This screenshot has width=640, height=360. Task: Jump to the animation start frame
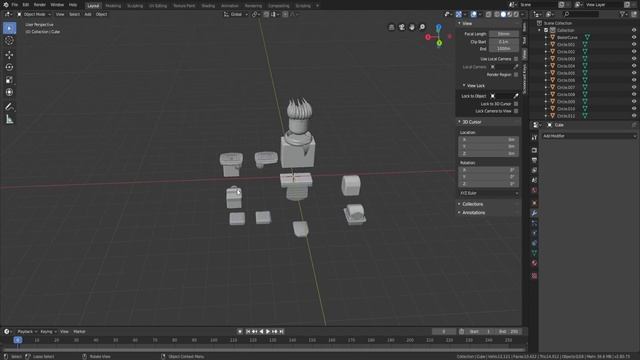(x=248, y=331)
